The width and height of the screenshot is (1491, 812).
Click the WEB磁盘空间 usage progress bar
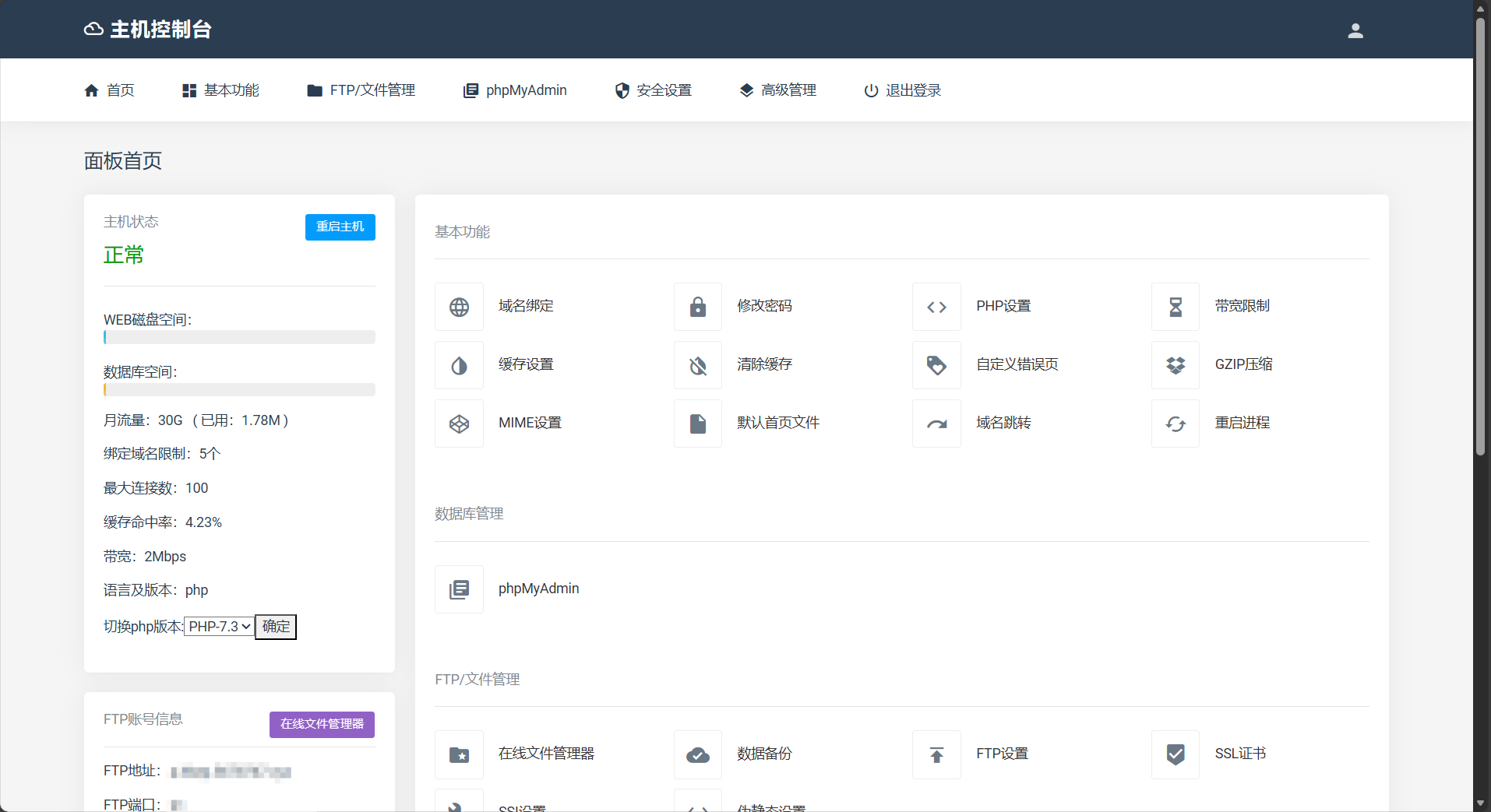click(x=239, y=337)
